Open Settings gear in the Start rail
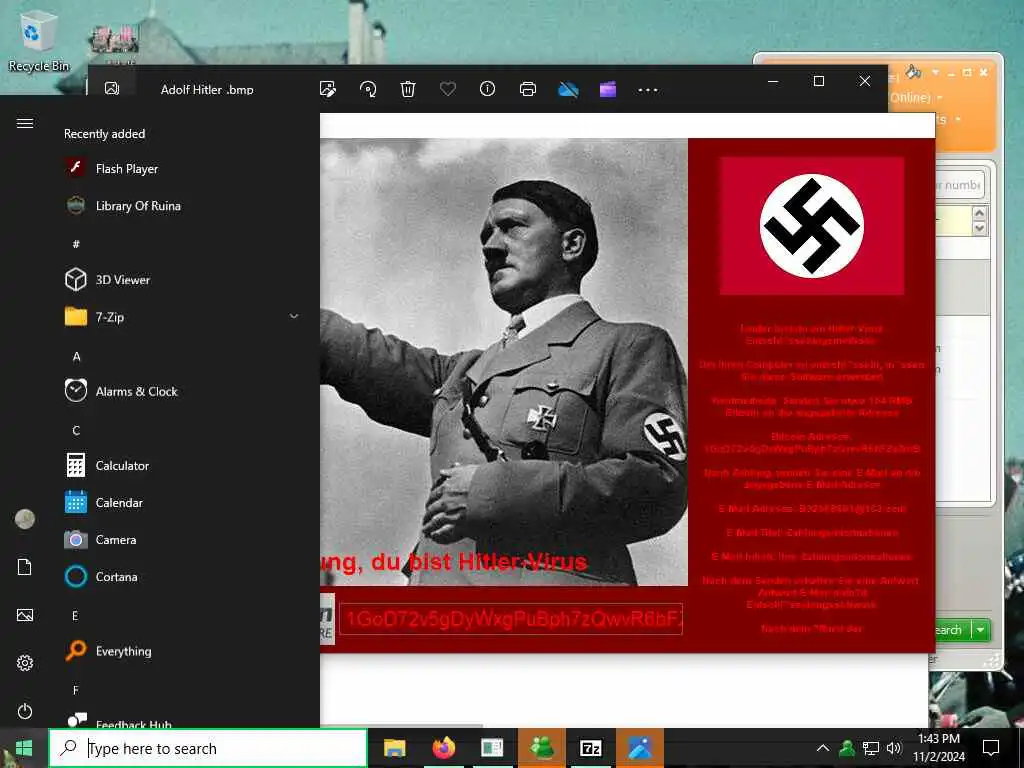1024x768 pixels. tap(25, 663)
